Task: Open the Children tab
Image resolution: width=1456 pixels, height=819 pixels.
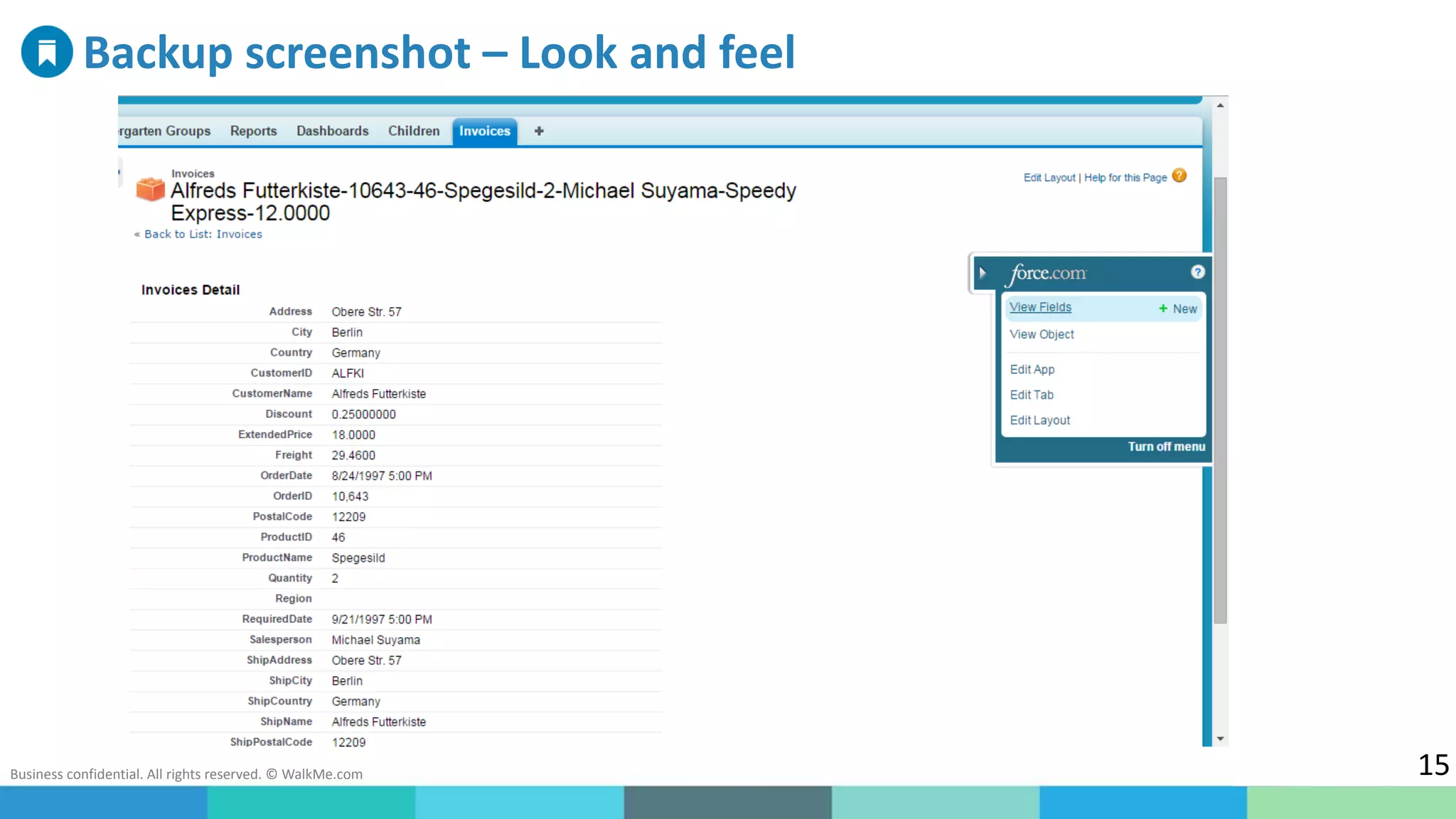Action: [414, 131]
